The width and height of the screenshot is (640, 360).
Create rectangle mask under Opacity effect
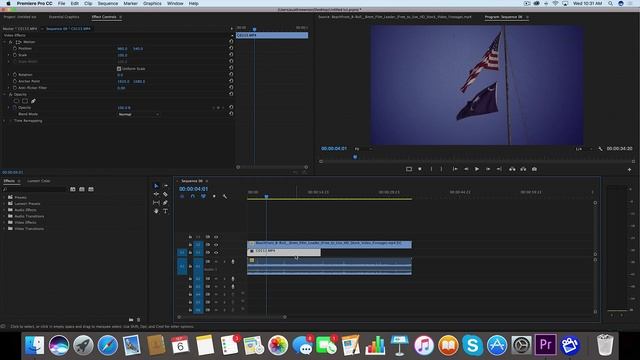(25, 101)
